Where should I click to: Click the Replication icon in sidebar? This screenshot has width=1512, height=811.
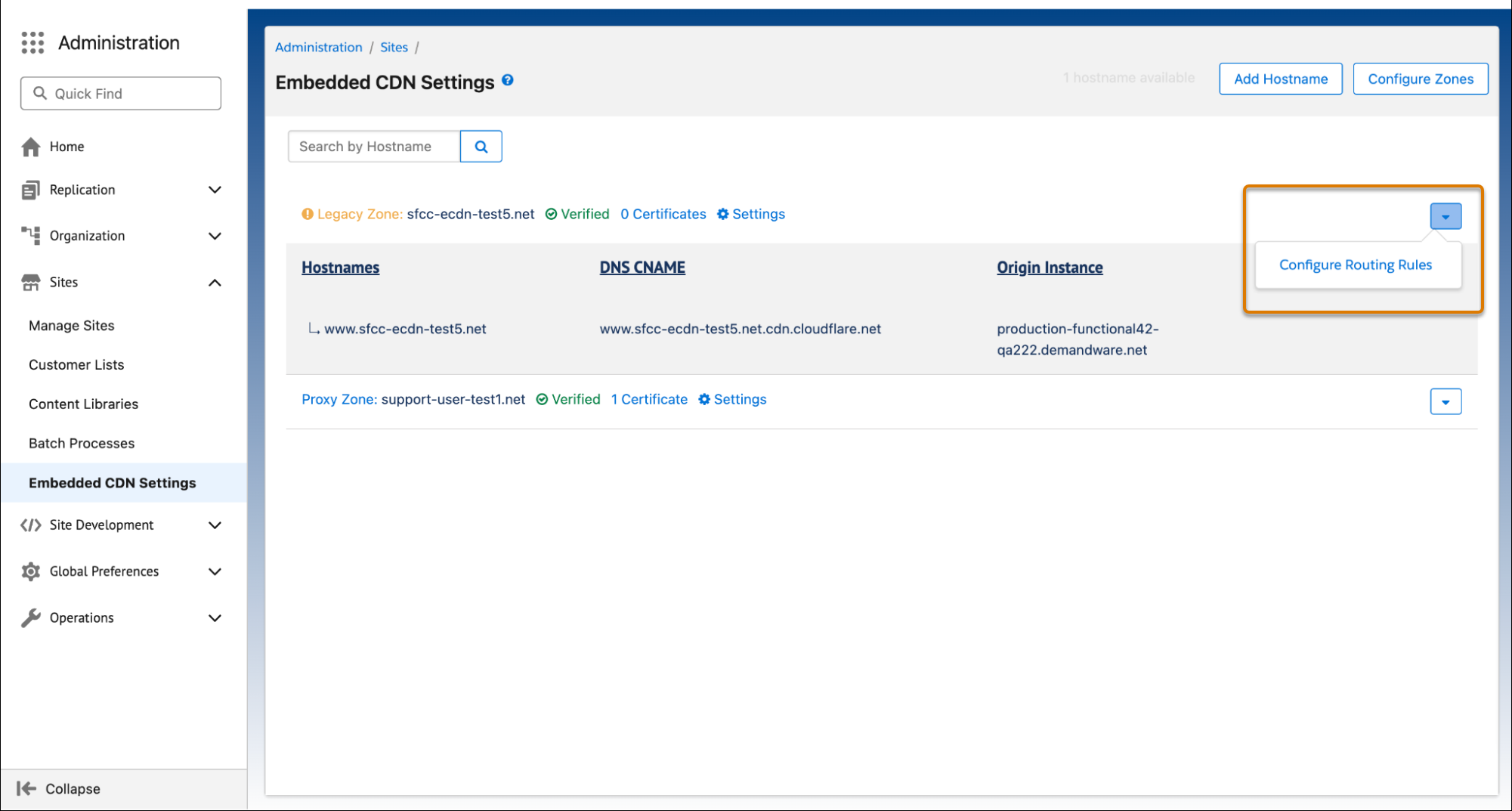coord(31,190)
